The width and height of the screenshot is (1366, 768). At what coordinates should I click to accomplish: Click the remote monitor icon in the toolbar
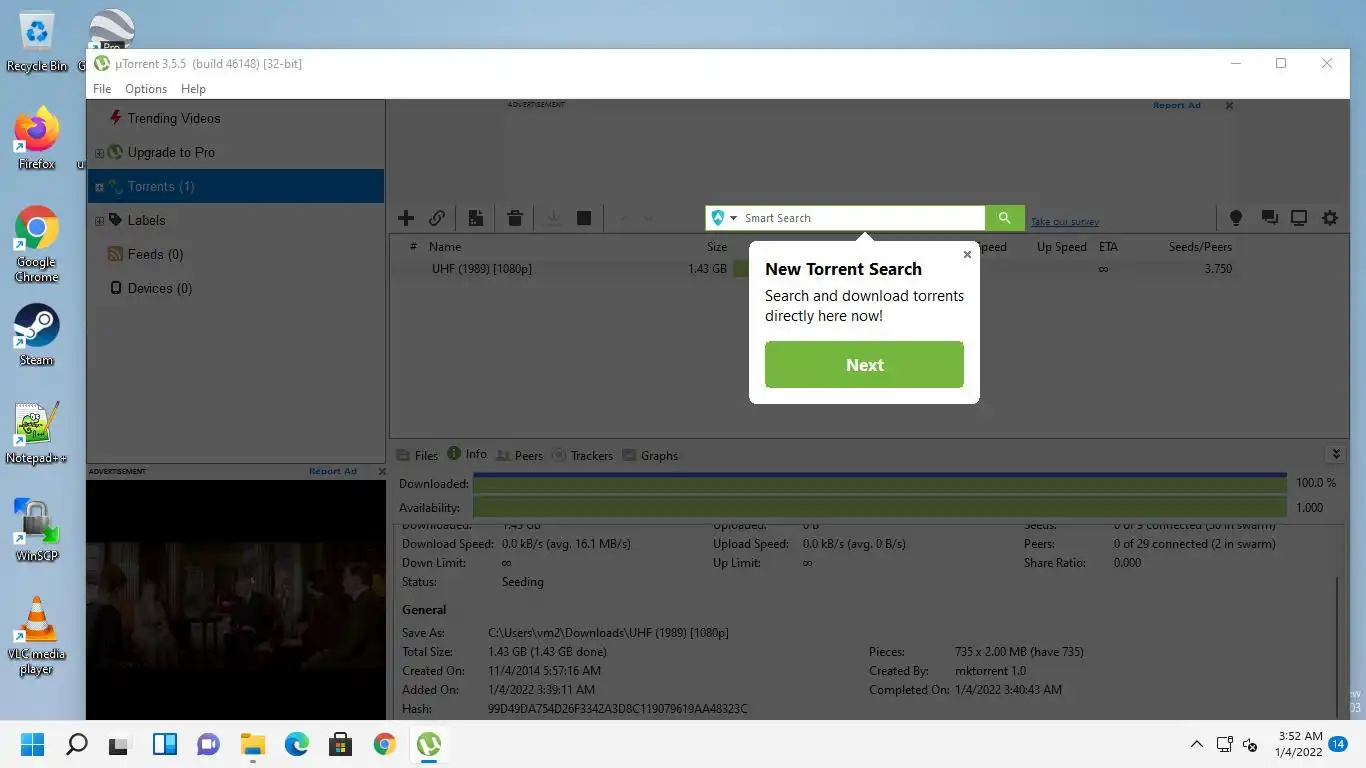1299,218
